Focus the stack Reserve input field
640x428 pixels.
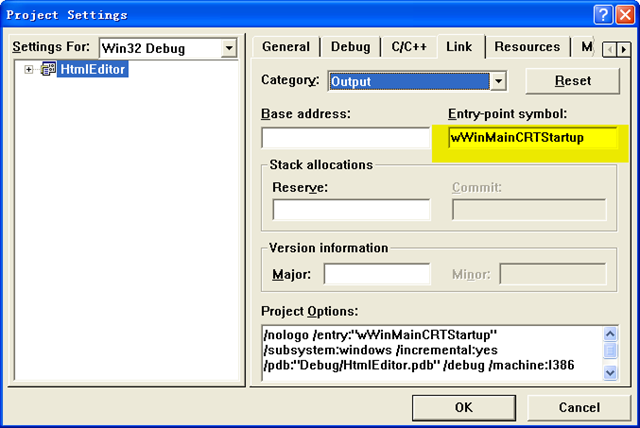pyautogui.click(x=351, y=209)
